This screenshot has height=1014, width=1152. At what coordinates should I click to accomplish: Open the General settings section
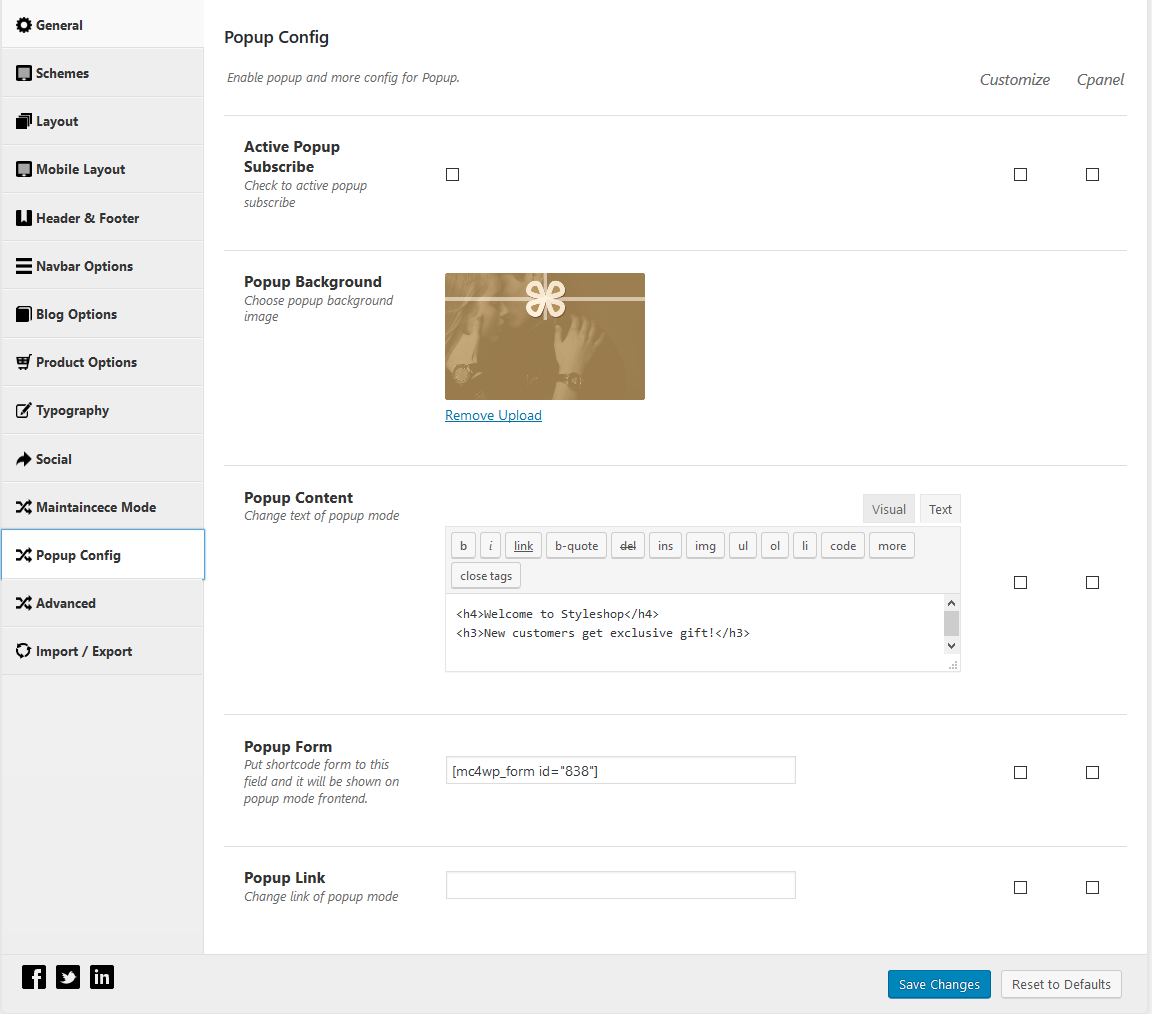coord(103,25)
